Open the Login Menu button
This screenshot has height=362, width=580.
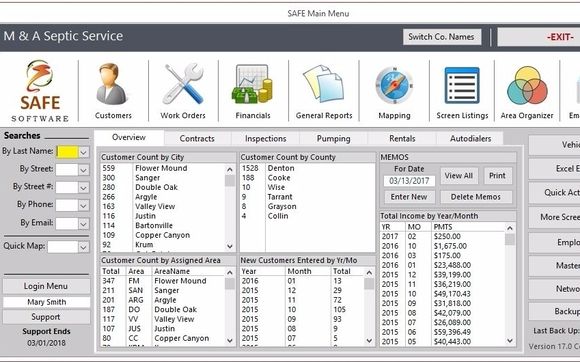pyautogui.click(x=46, y=286)
